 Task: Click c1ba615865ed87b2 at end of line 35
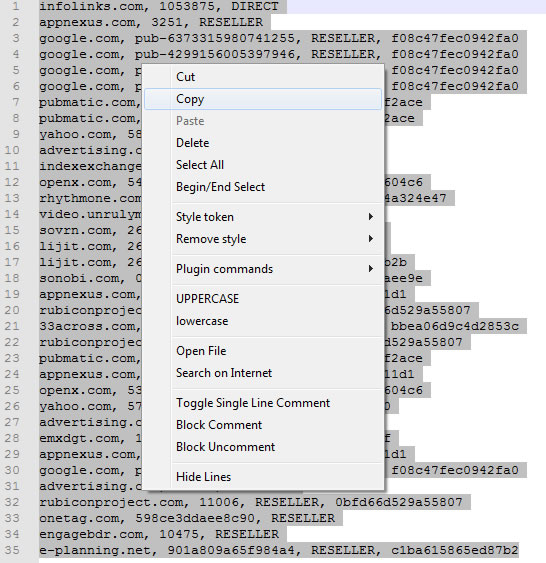[455, 550]
